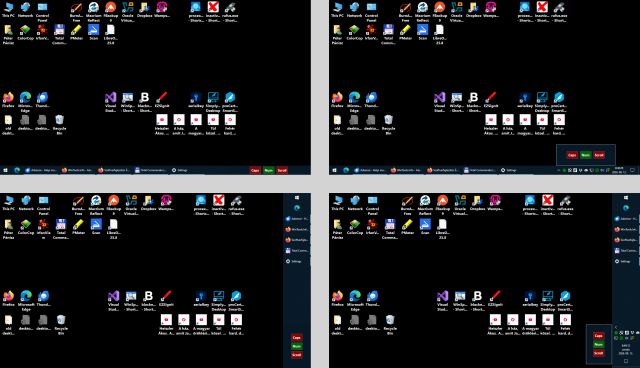Switch to Settings in bottom-left vertical taskbar
Viewport: 640px width, 368px height.
(x=297, y=261)
